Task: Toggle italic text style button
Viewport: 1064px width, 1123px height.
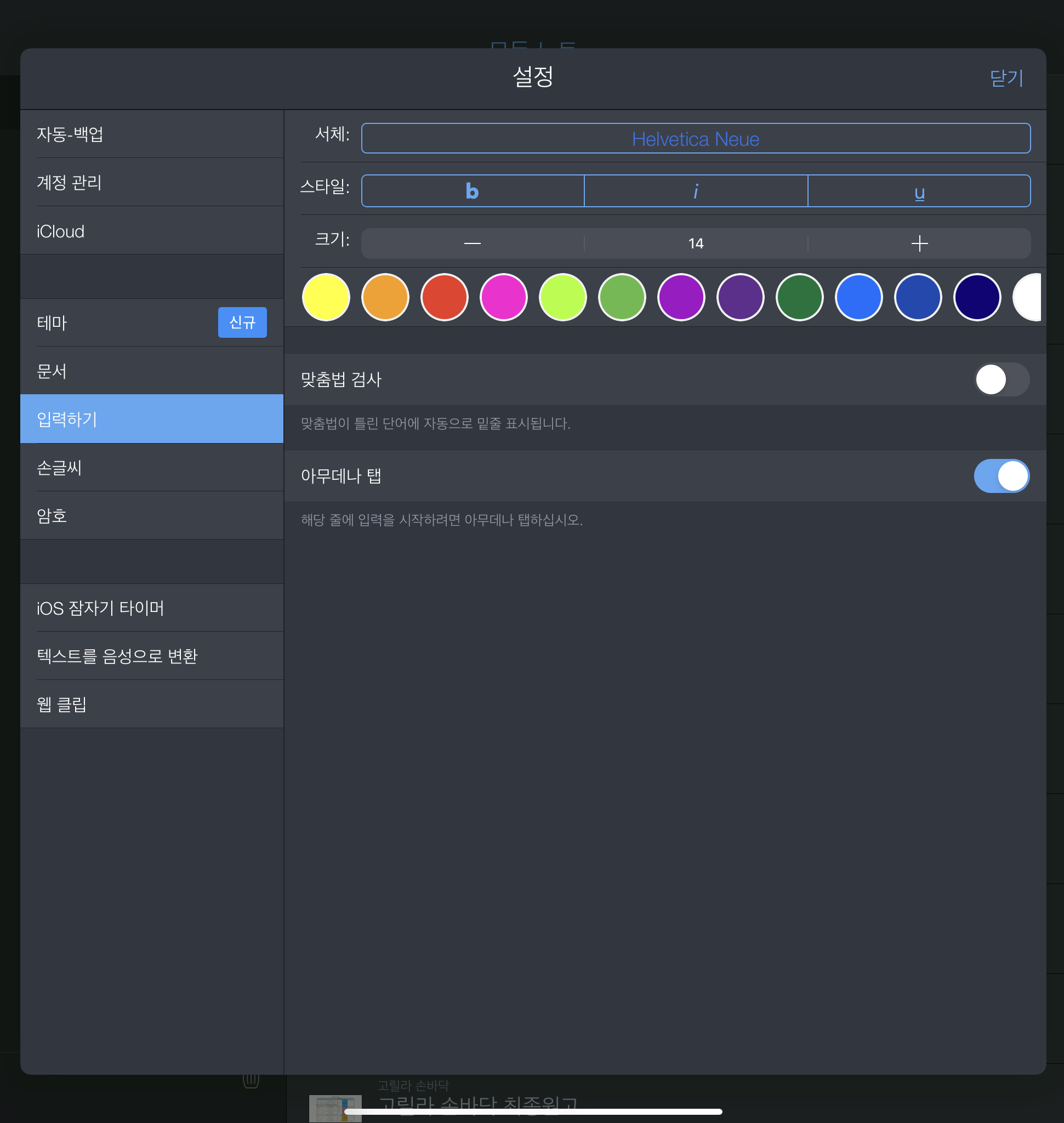Action: pos(695,191)
